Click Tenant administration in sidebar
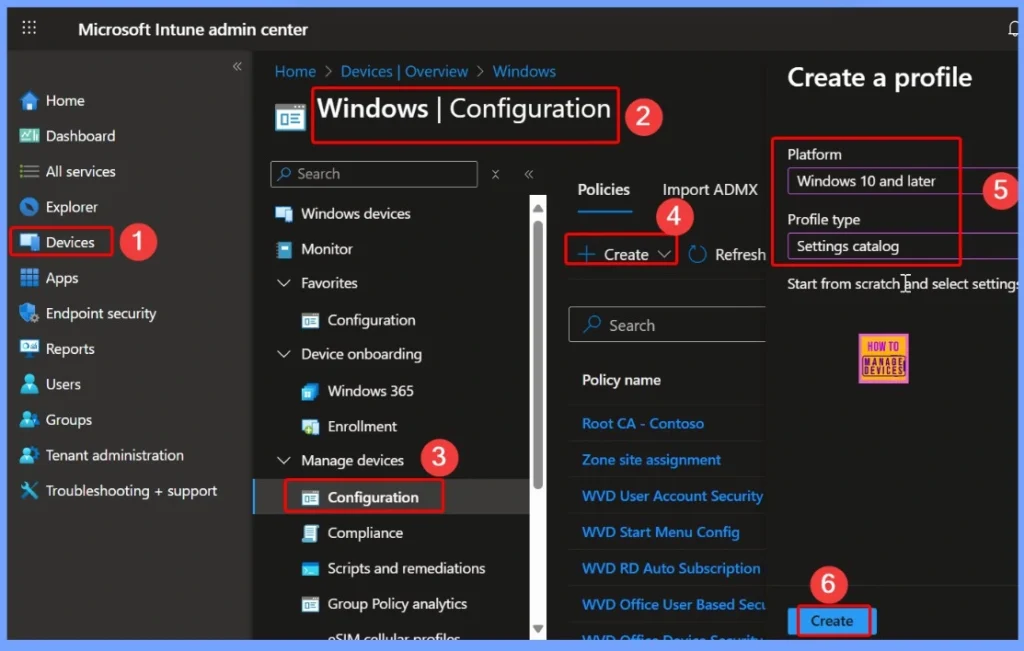1024x651 pixels. pos(114,455)
